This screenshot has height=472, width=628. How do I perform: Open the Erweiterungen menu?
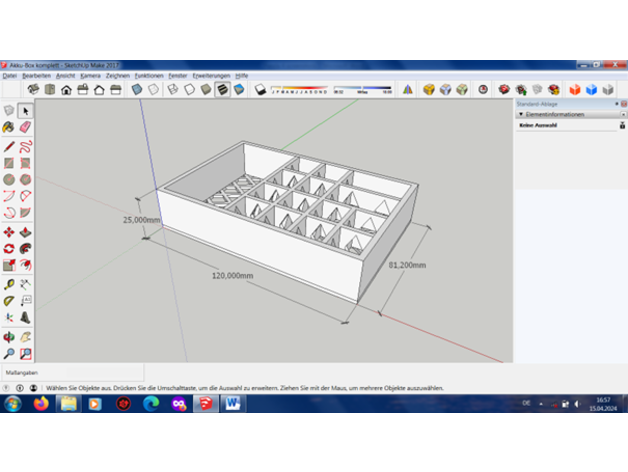point(211,75)
